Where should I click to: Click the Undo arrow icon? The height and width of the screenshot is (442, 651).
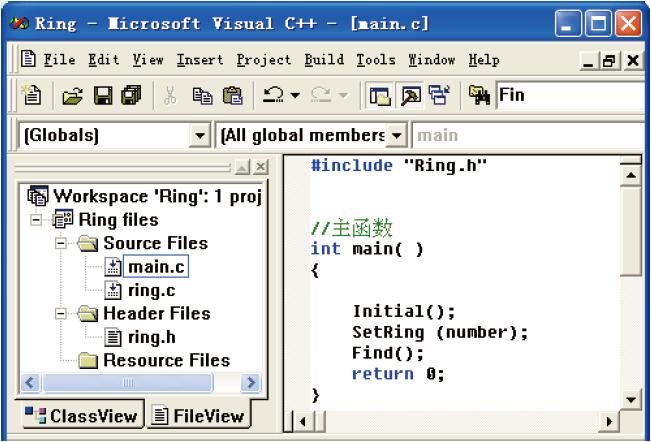pos(273,95)
